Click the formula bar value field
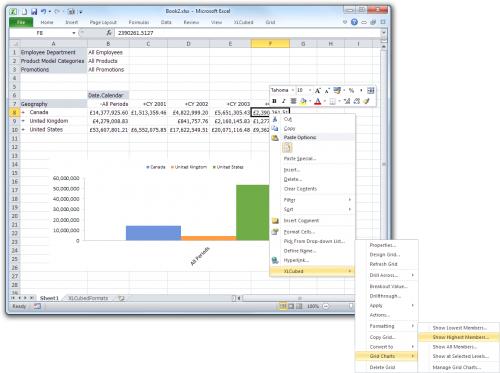The image size is (500, 373). (248, 33)
